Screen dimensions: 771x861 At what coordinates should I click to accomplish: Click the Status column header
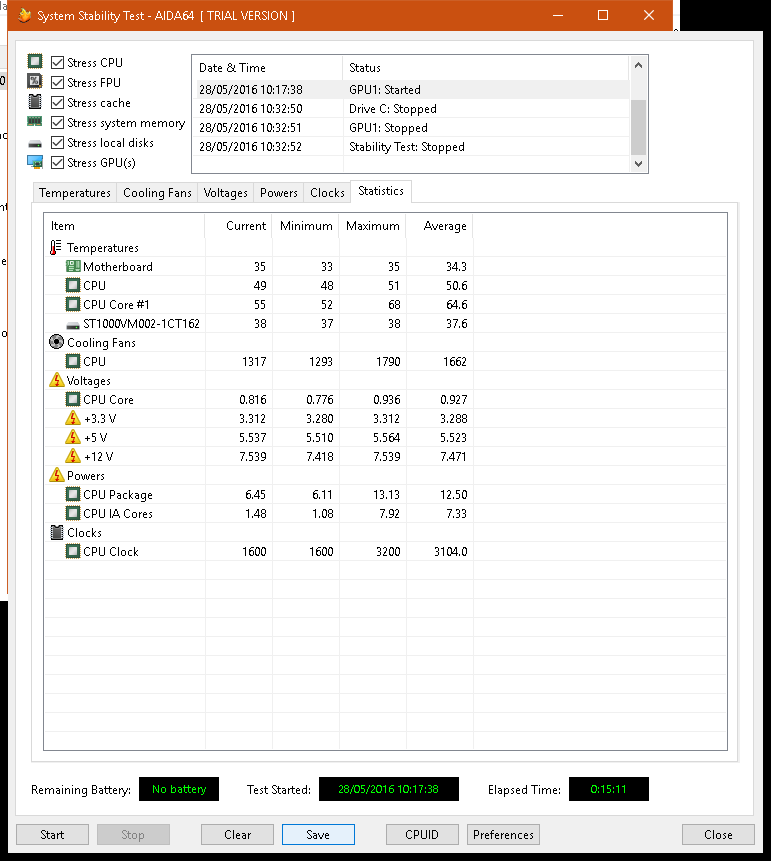(485, 68)
